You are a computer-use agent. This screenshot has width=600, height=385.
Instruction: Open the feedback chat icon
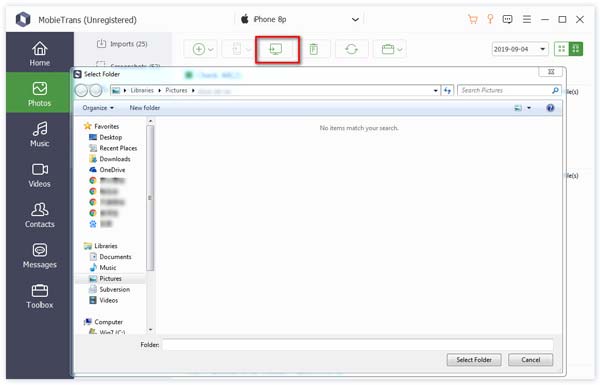507,19
